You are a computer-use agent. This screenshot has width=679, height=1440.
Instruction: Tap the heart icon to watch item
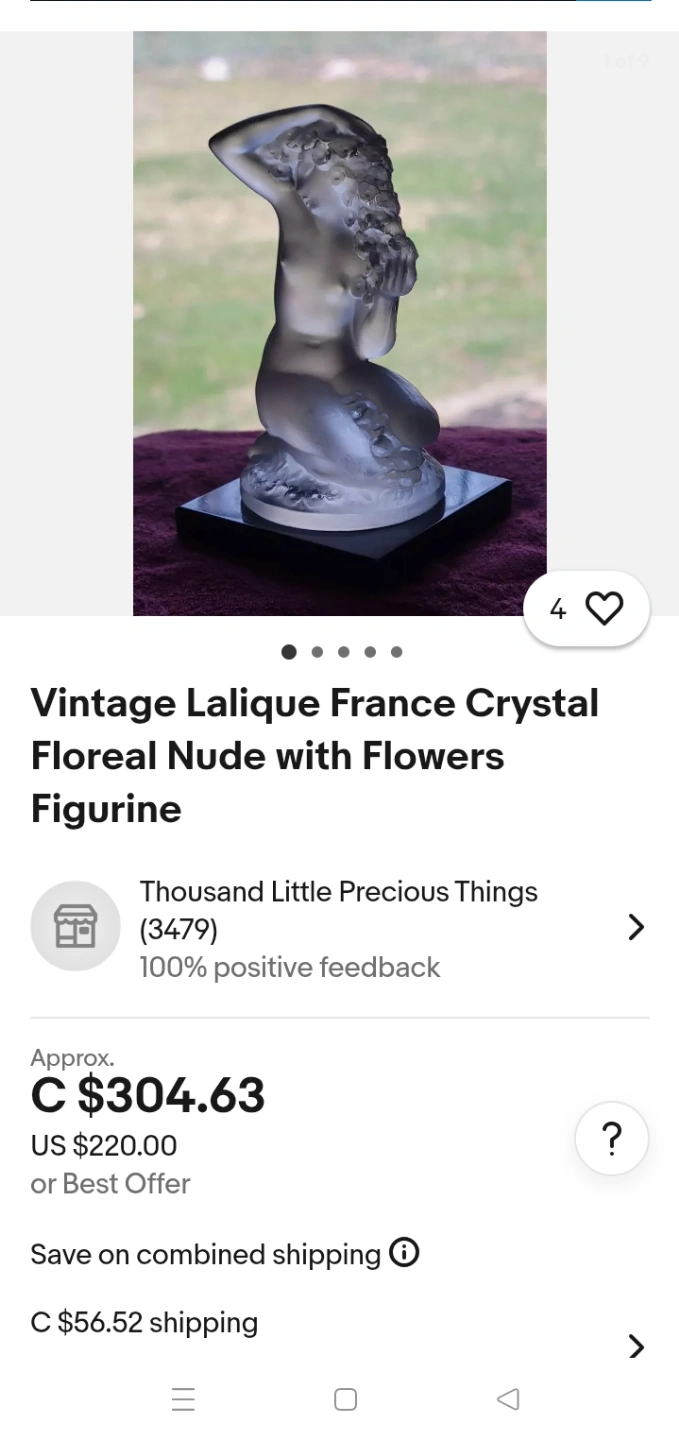(x=603, y=608)
